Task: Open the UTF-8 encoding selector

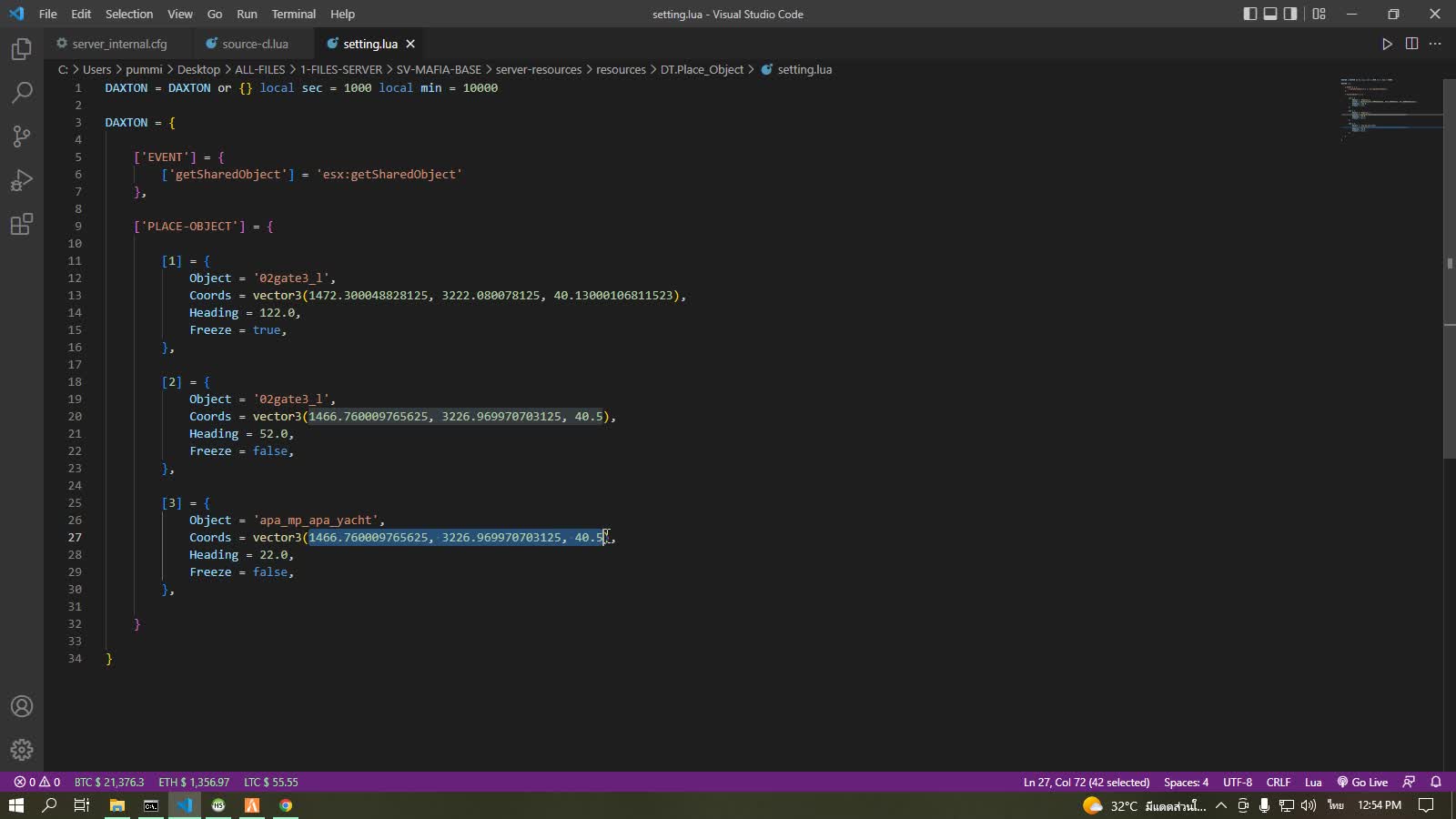Action: [1237, 783]
